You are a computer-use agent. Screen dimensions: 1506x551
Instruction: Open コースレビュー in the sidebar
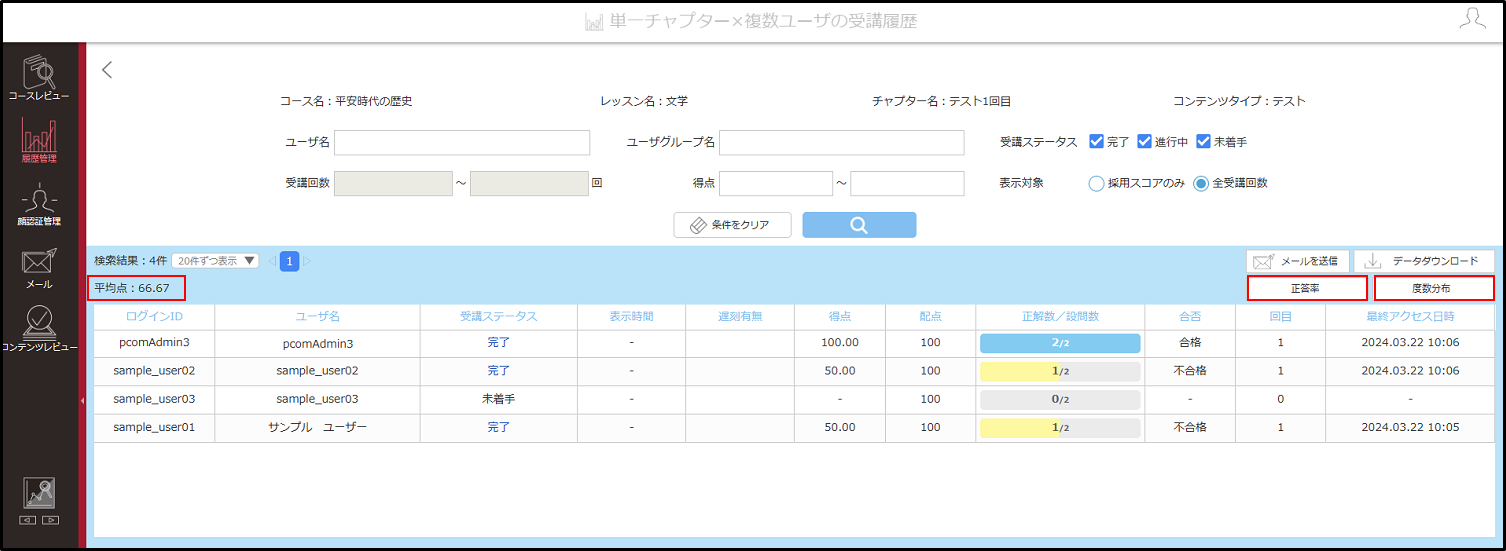pyautogui.click(x=39, y=77)
